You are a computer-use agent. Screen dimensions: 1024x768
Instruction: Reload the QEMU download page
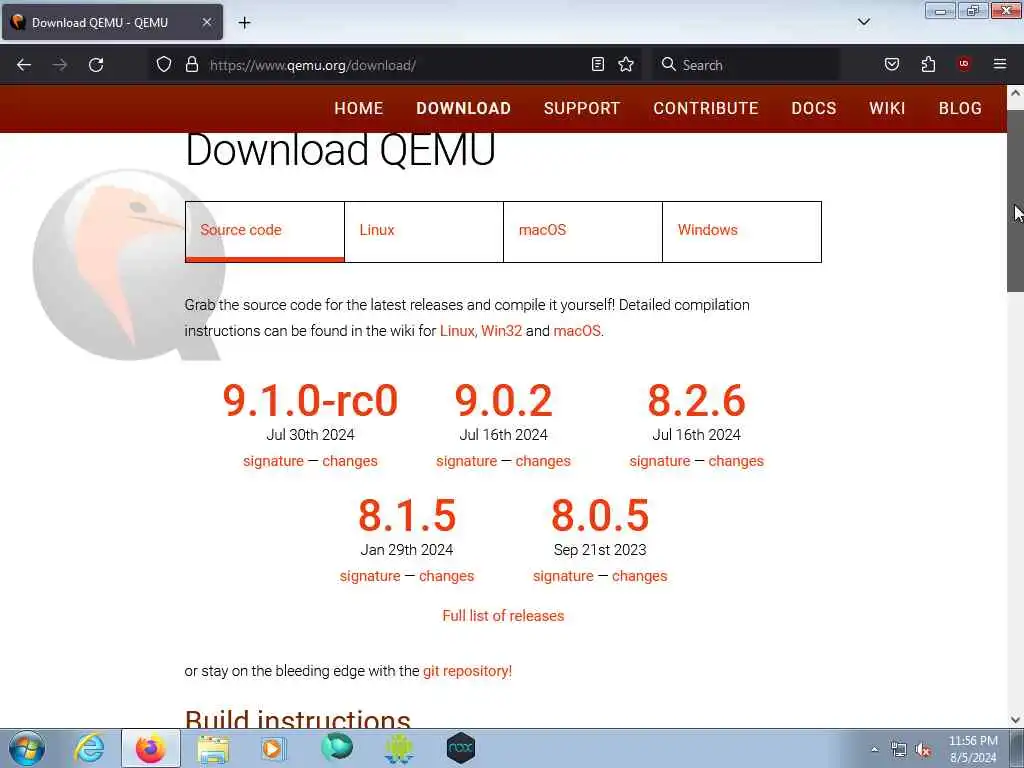point(96,65)
